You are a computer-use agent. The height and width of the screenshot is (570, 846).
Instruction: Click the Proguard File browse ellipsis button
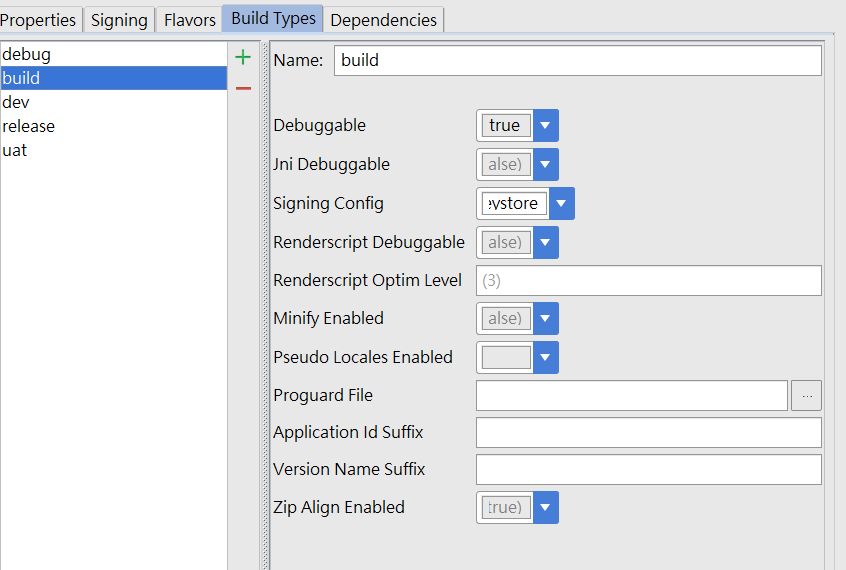(806, 396)
